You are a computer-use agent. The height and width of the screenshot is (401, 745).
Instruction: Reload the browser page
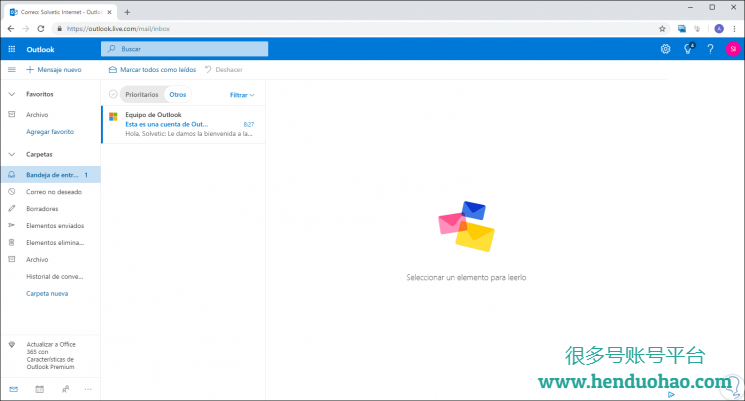(x=41, y=29)
